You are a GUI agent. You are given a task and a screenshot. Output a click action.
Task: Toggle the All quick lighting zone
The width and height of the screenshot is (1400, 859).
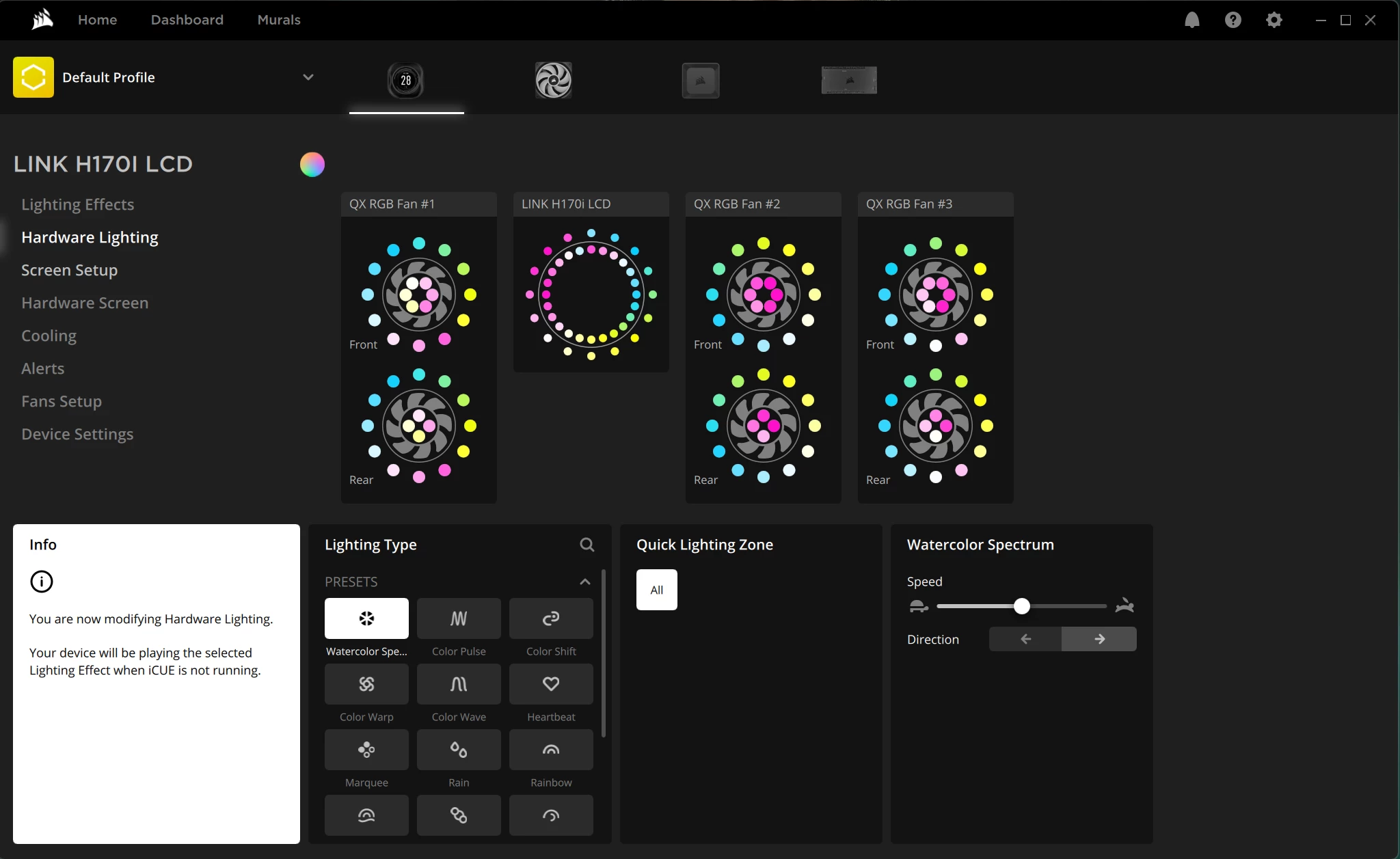pyautogui.click(x=656, y=590)
